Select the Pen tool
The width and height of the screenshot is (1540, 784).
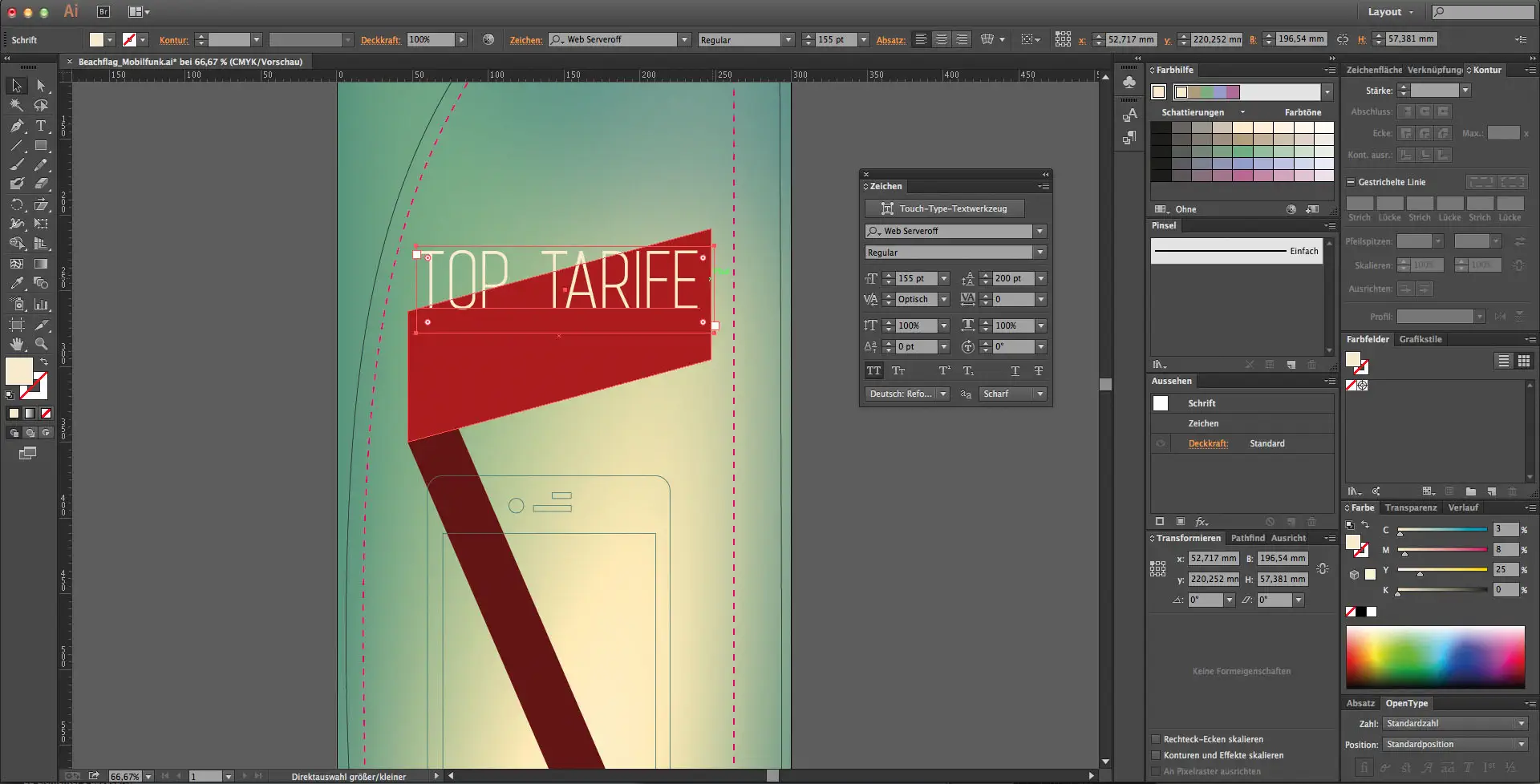(17, 126)
